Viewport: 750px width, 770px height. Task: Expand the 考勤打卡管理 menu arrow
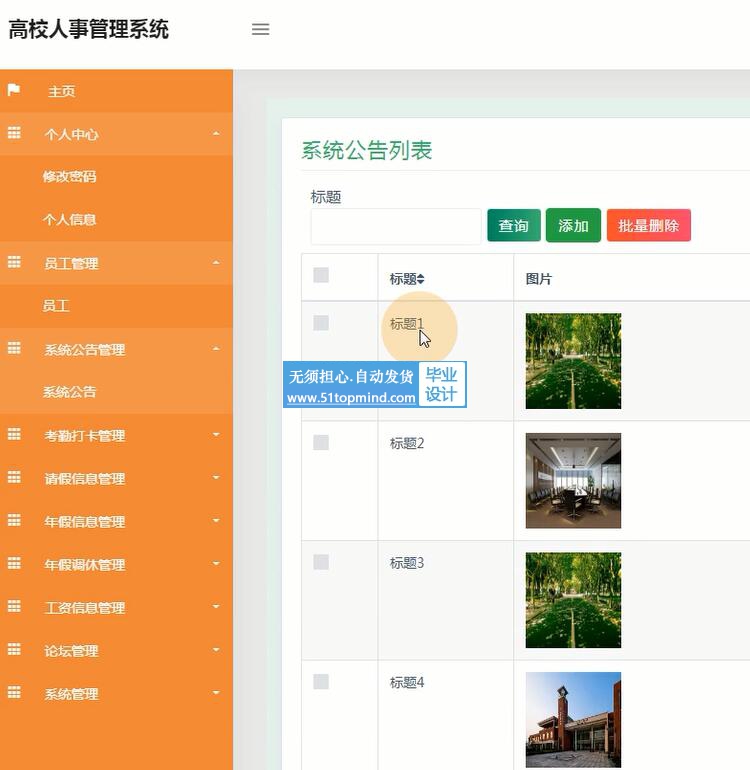point(216,435)
